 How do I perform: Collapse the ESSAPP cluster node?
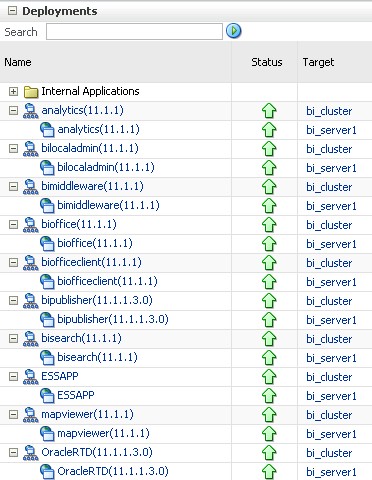pos(13,376)
